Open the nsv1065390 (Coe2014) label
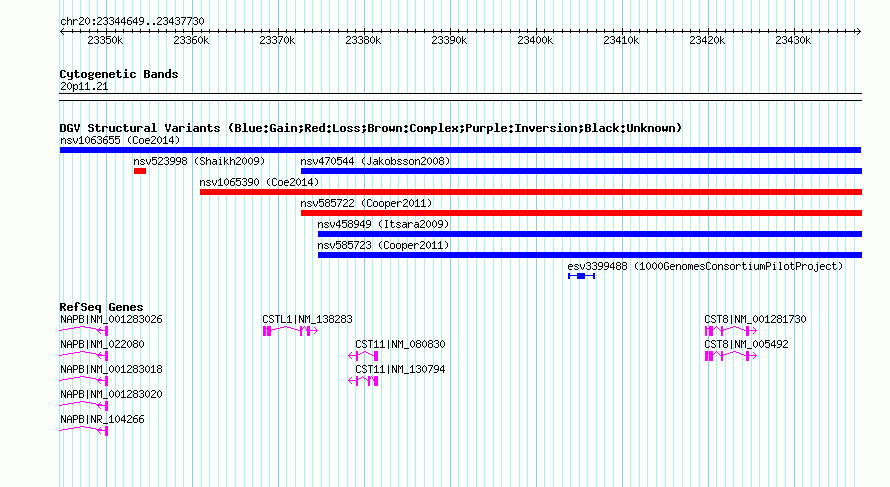Viewport: 890px width, 487px height. click(x=259, y=182)
